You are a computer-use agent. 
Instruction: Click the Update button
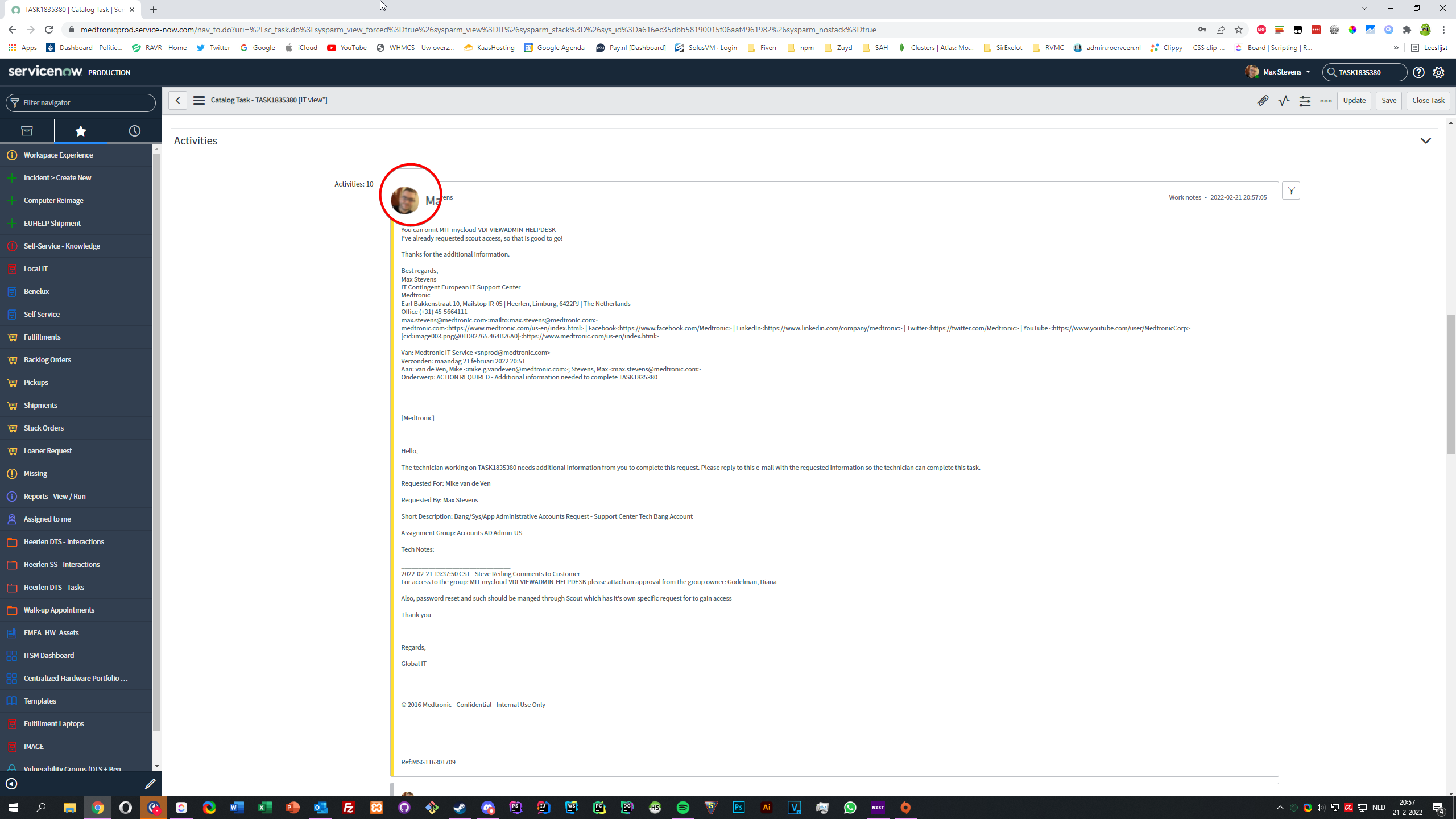(1354, 101)
